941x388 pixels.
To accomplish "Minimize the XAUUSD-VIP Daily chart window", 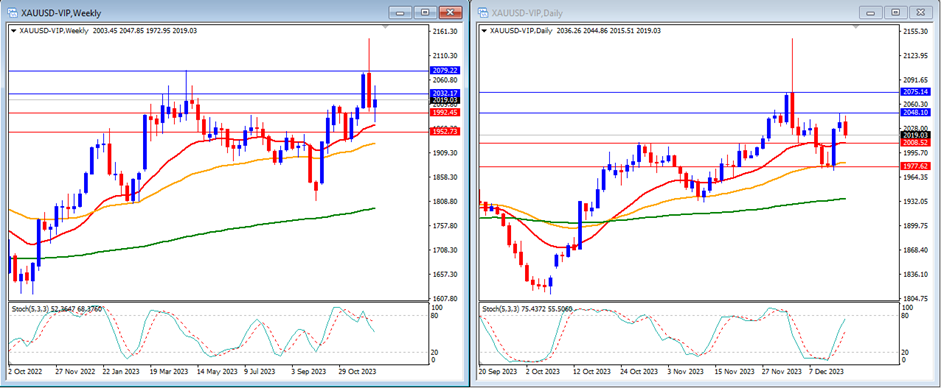I will 871,12.
